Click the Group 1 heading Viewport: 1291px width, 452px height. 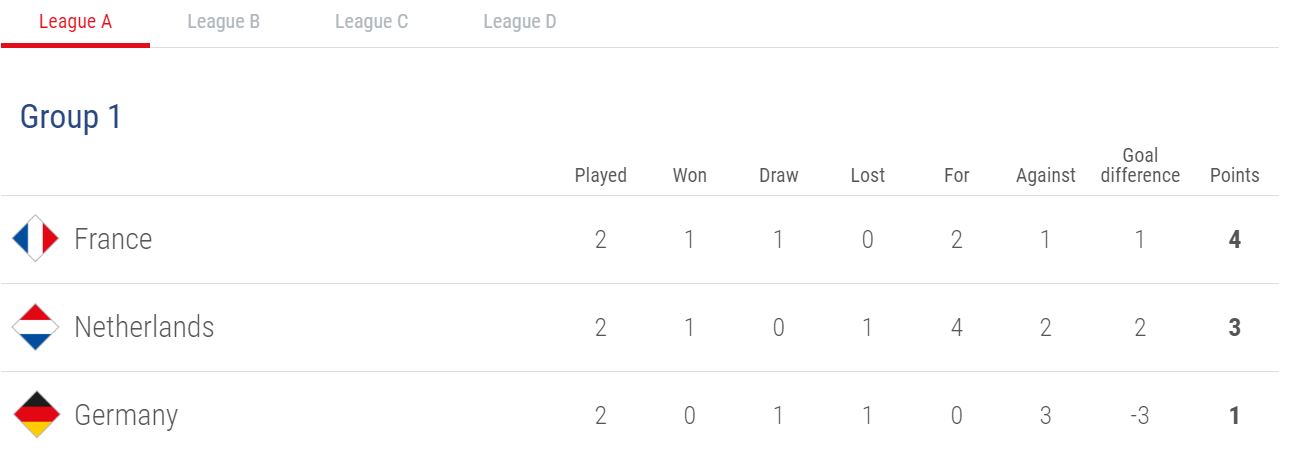point(71,117)
